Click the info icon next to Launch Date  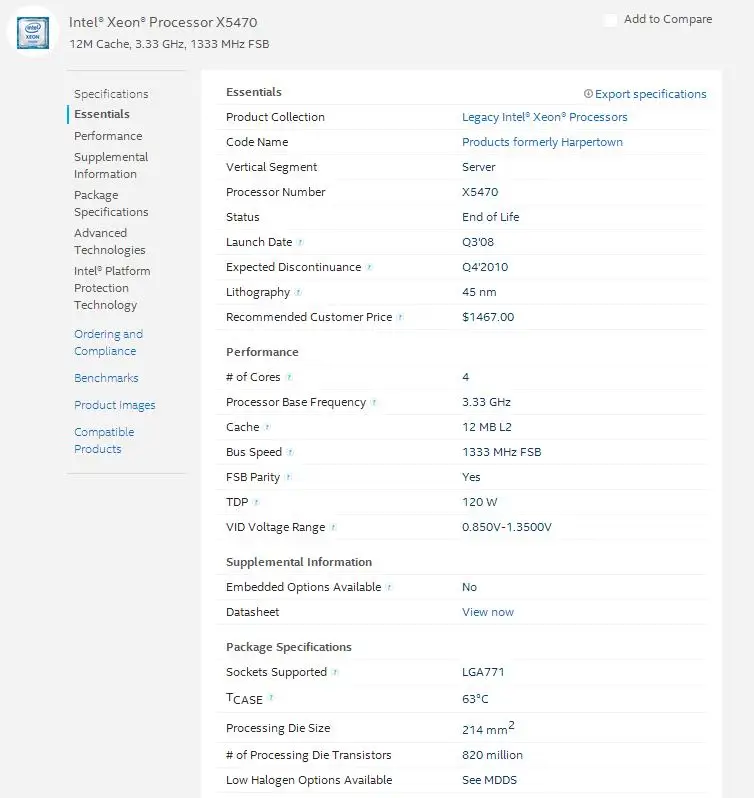[x=300, y=242]
